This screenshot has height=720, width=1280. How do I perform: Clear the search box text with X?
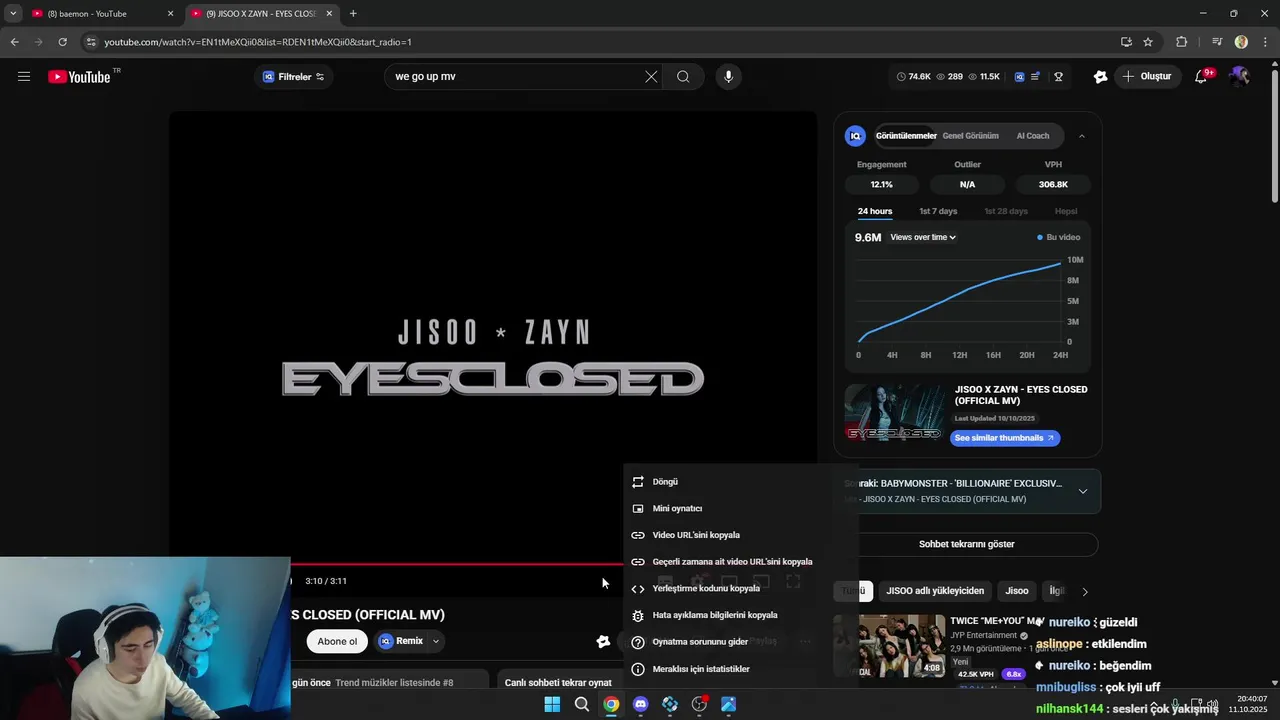click(x=651, y=76)
